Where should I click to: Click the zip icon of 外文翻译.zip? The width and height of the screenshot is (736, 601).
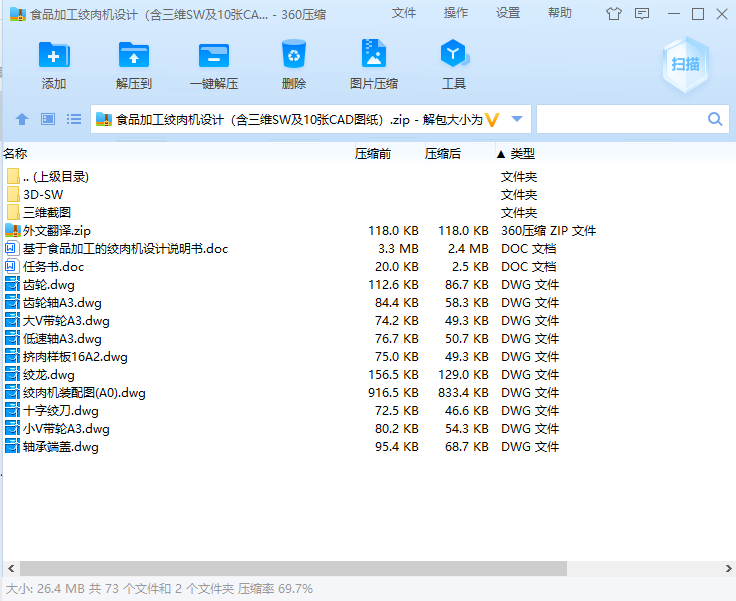click(x=13, y=230)
